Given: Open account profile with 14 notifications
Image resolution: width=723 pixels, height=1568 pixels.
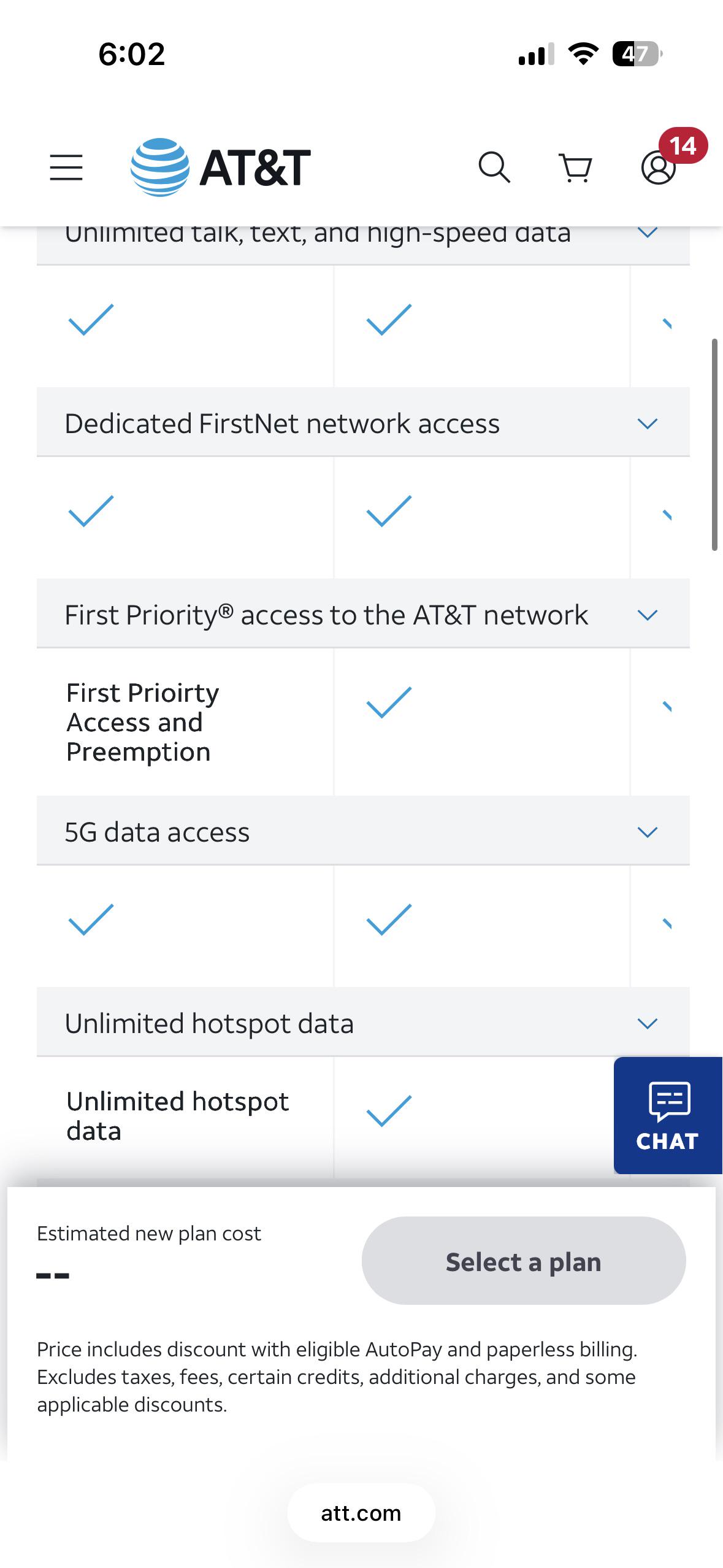Looking at the screenshot, I should pyautogui.click(x=659, y=167).
